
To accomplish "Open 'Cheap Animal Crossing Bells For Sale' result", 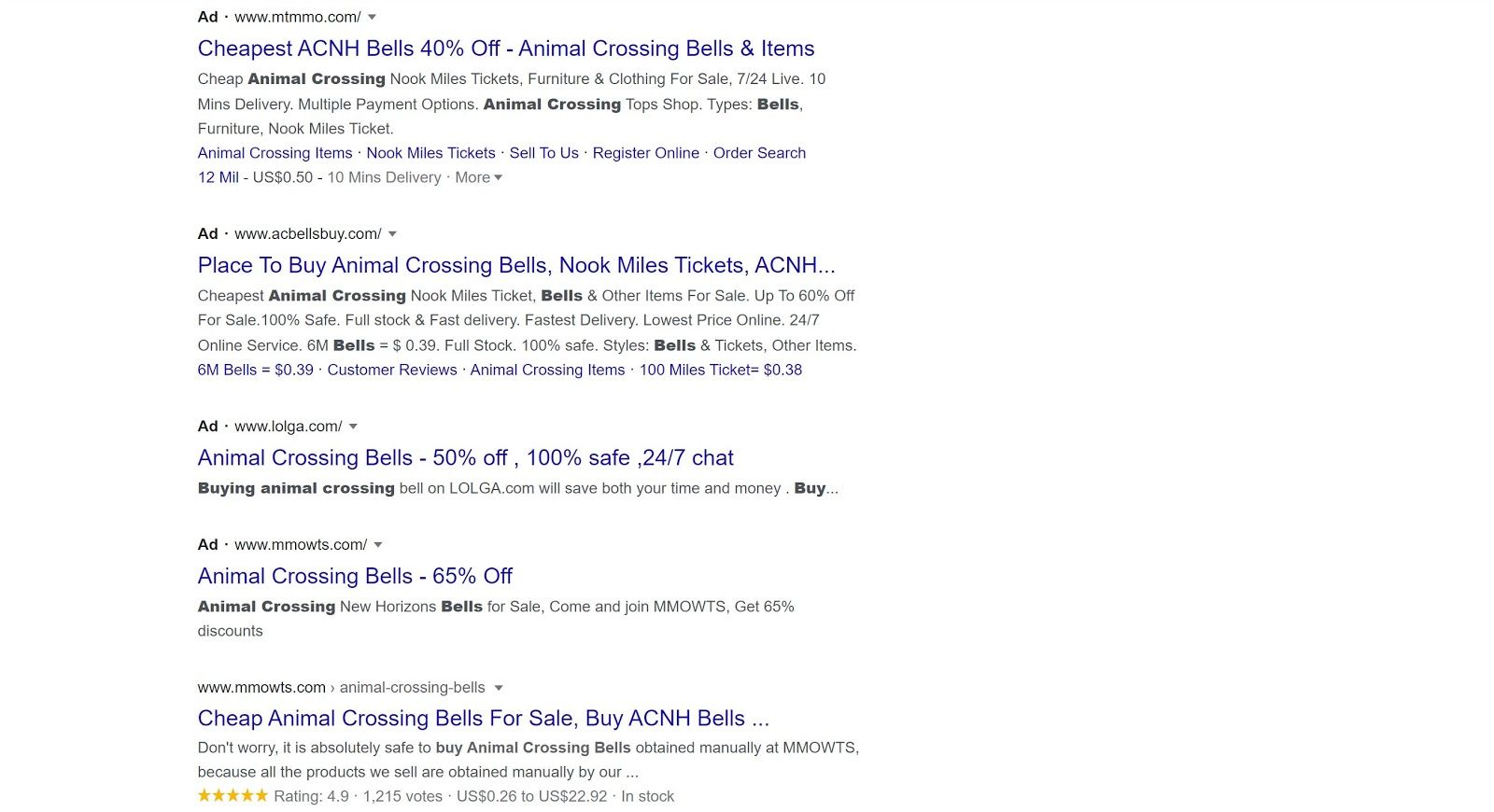I will (483, 718).
